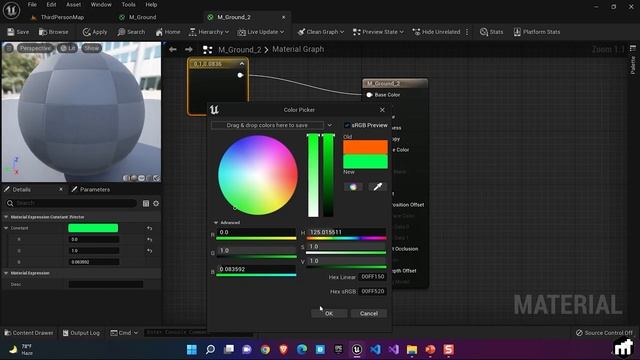Collapse the Advanced section

pyautogui.click(x=216, y=222)
